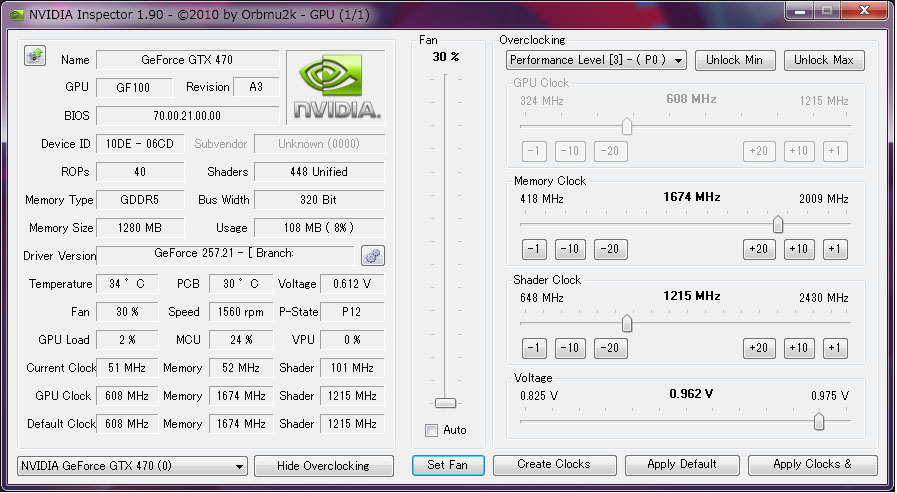The width and height of the screenshot is (897, 493).
Task: Click Shaders value 448 Unified
Action: [x=319, y=172]
